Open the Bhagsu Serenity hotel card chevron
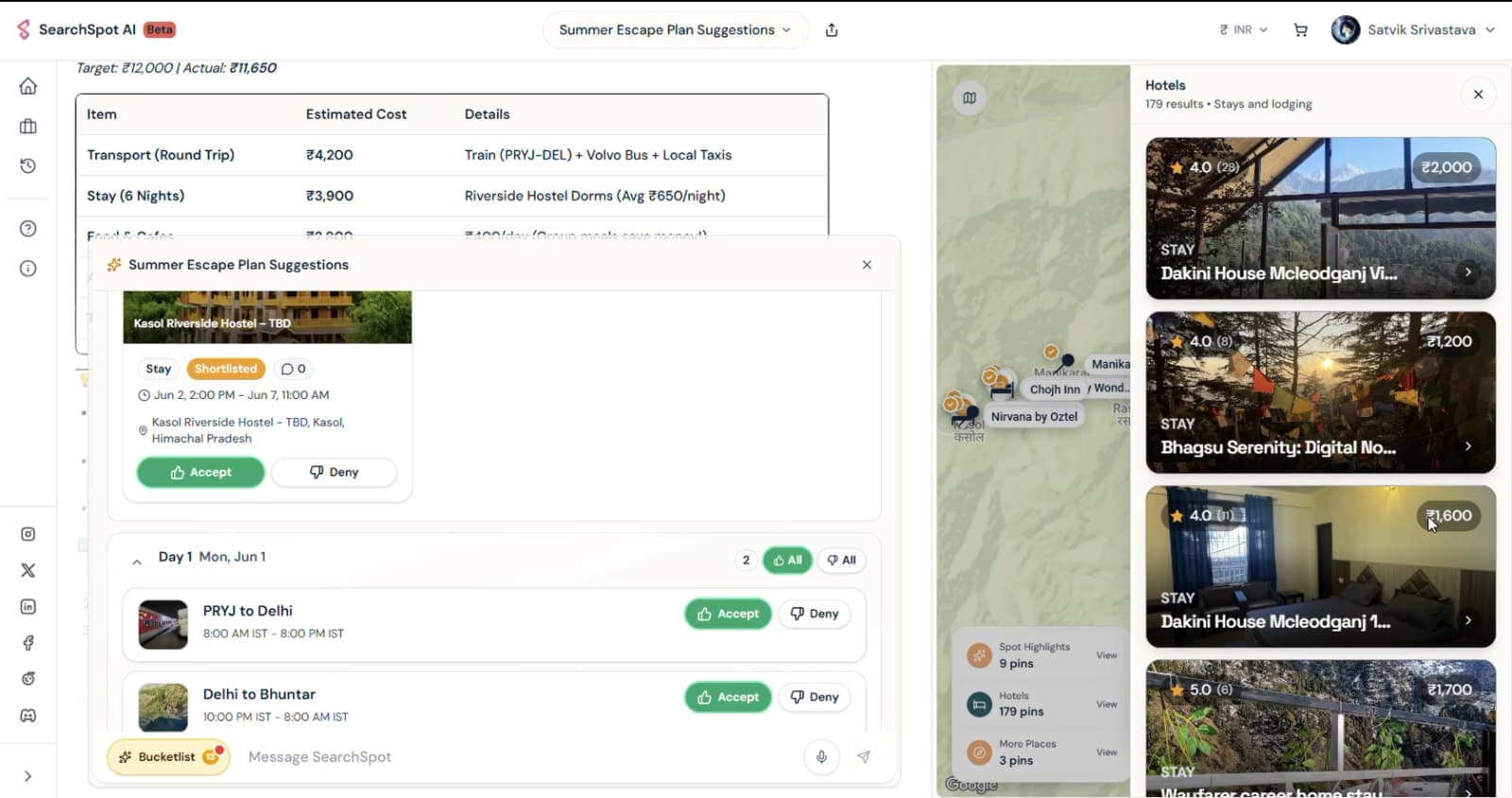Image resolution: width=1512 pixels, height=798 pixels. pyautogui.click(x=1468, y=446)
